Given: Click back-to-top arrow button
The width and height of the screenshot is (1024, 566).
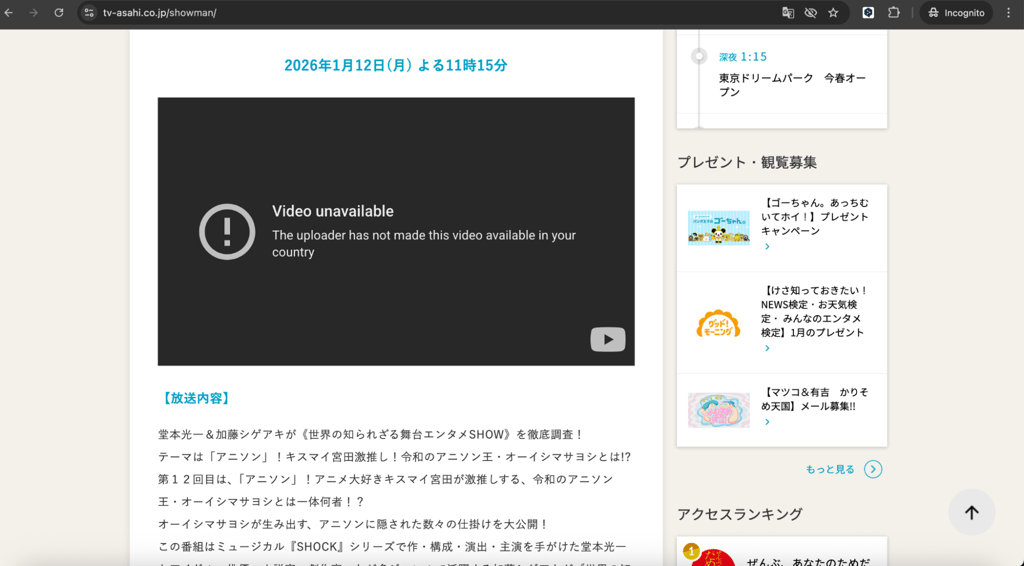Looking at the screenshot, I should [x=972, y=512].
